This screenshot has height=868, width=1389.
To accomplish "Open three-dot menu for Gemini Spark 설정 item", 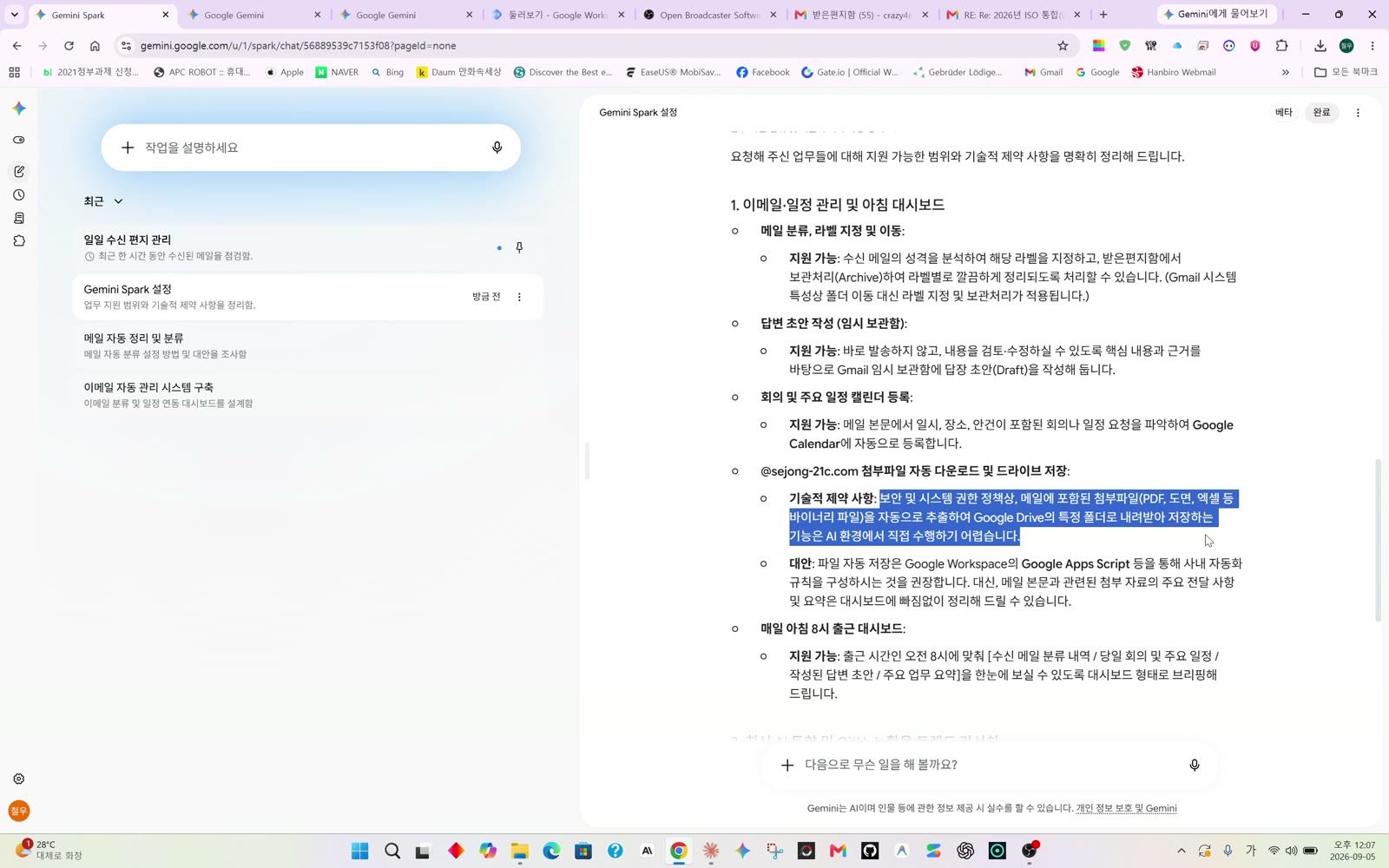I will [519, 297].
